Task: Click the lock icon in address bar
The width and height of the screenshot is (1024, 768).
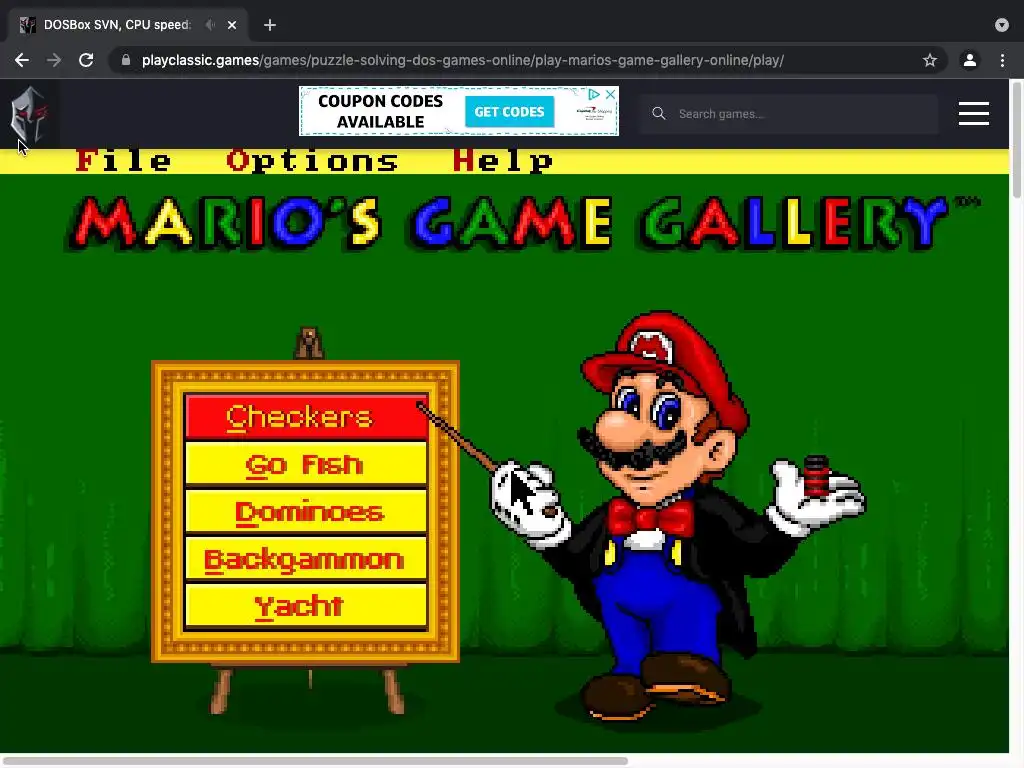Action: (x=126, y=60)
